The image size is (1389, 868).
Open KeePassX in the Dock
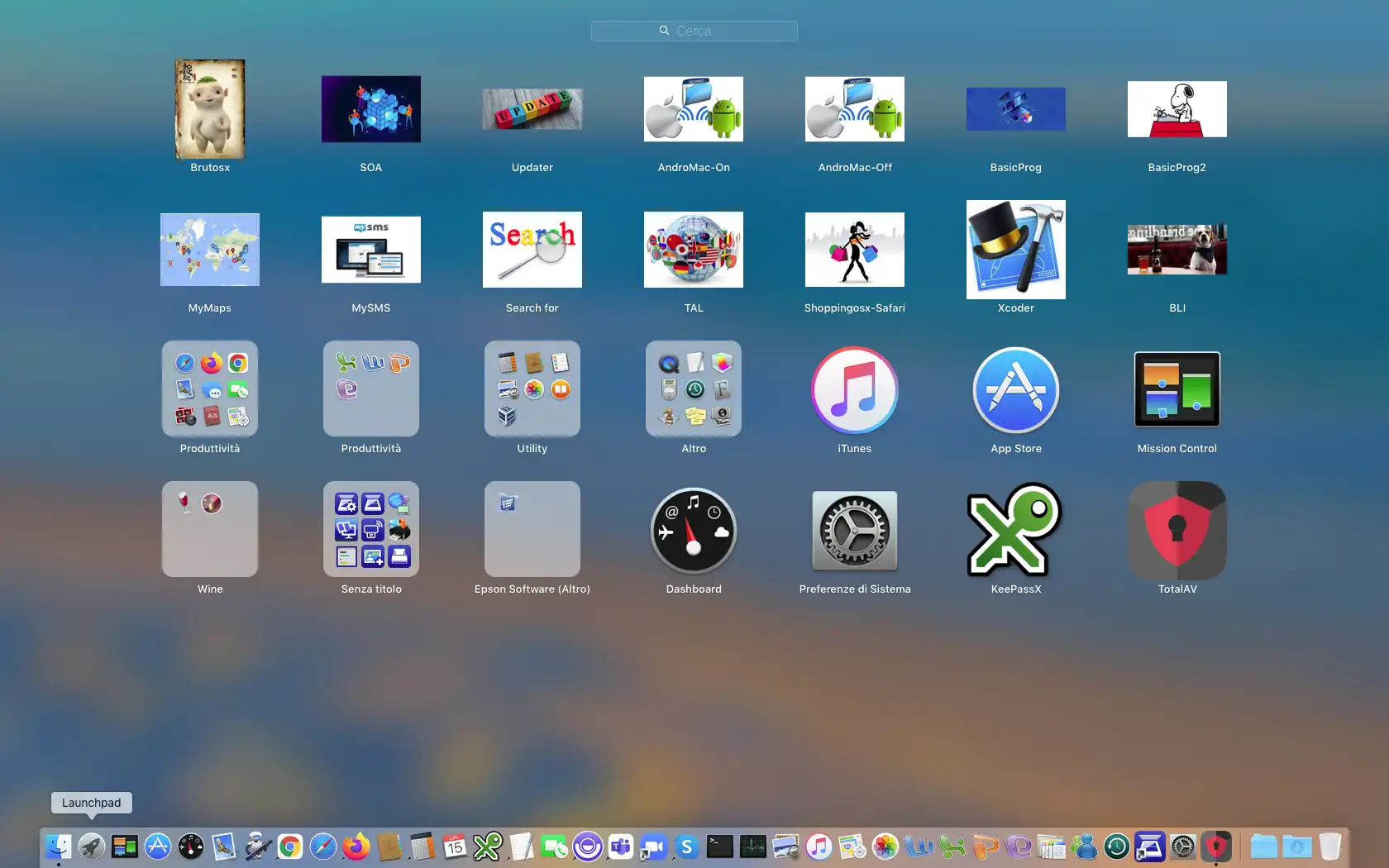(x=488, y=847)
